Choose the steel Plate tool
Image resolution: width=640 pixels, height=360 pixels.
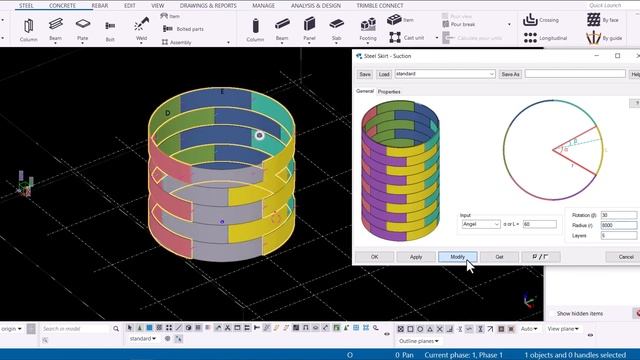[x=82, y=29]
